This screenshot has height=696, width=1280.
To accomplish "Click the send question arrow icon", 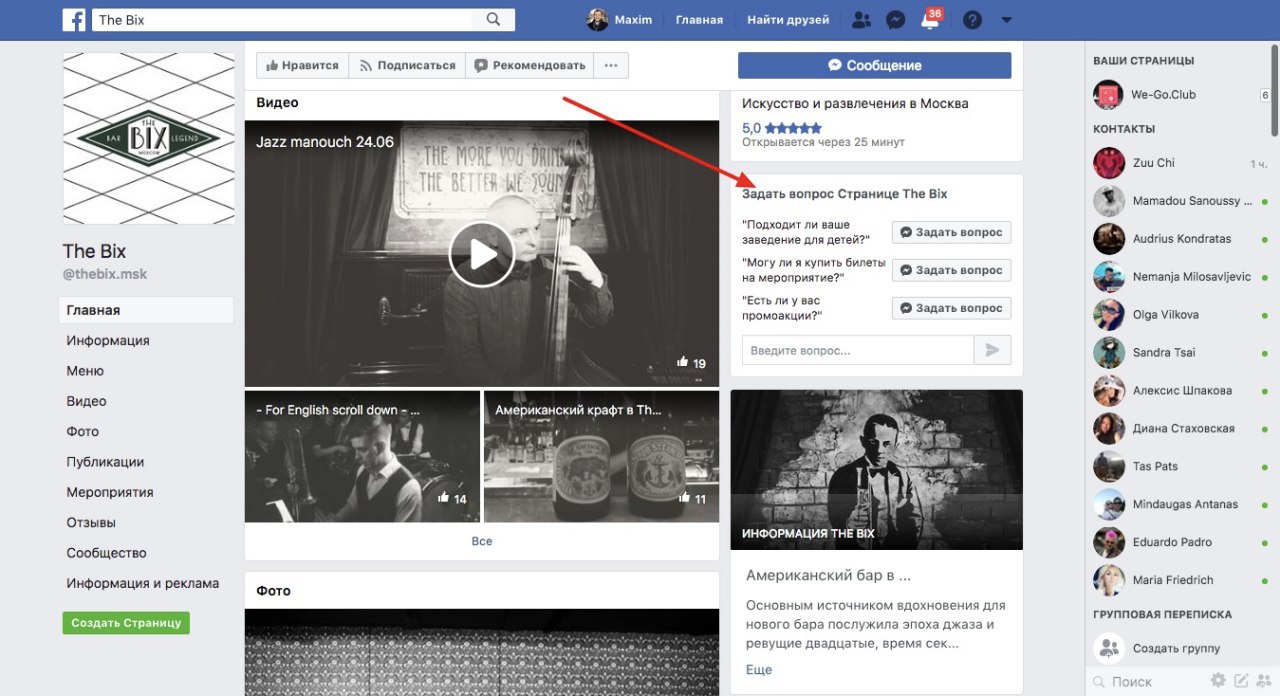I will (x=992, y=350).
